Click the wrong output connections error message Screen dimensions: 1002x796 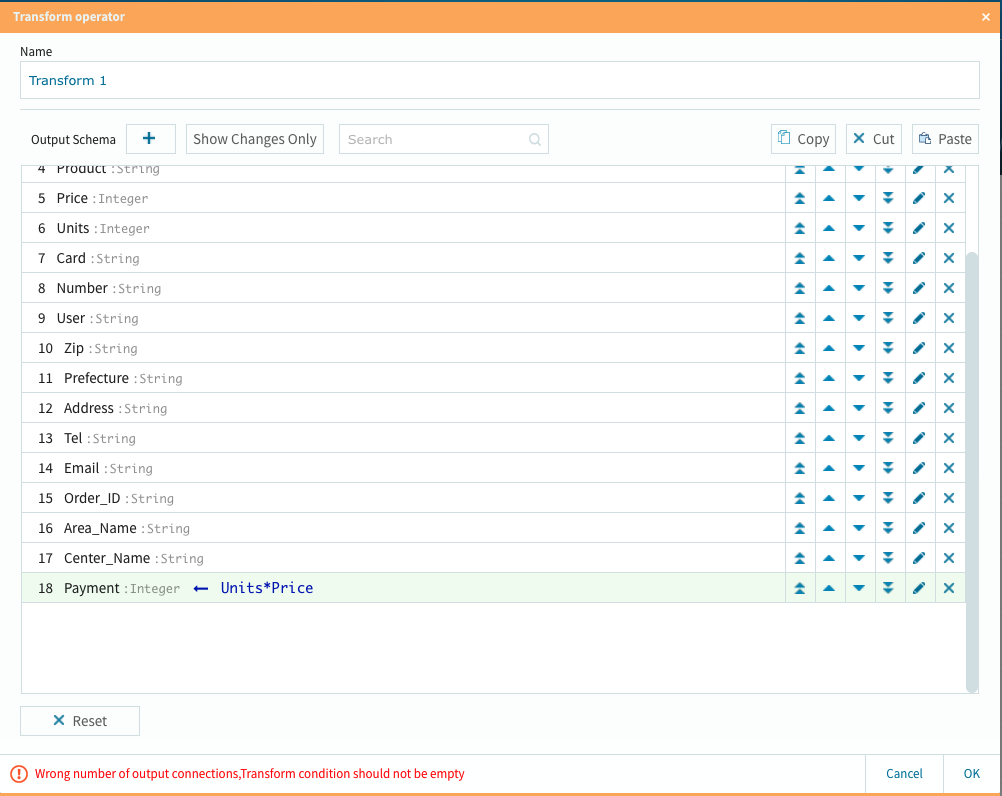249,774
